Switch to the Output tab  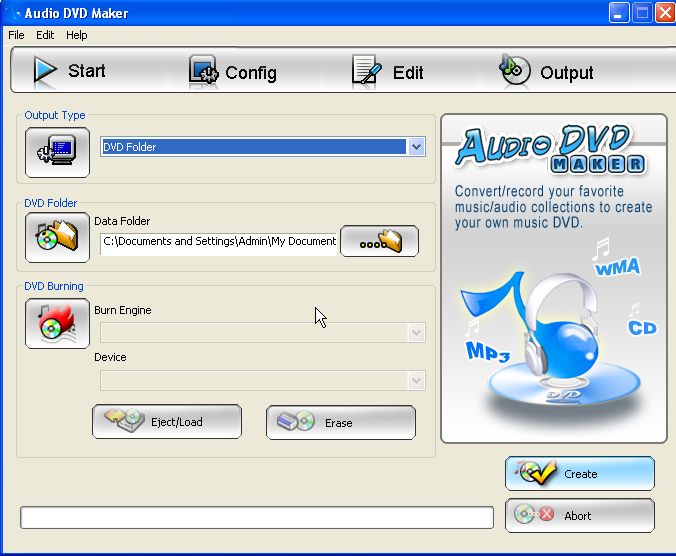click(546, 72)
